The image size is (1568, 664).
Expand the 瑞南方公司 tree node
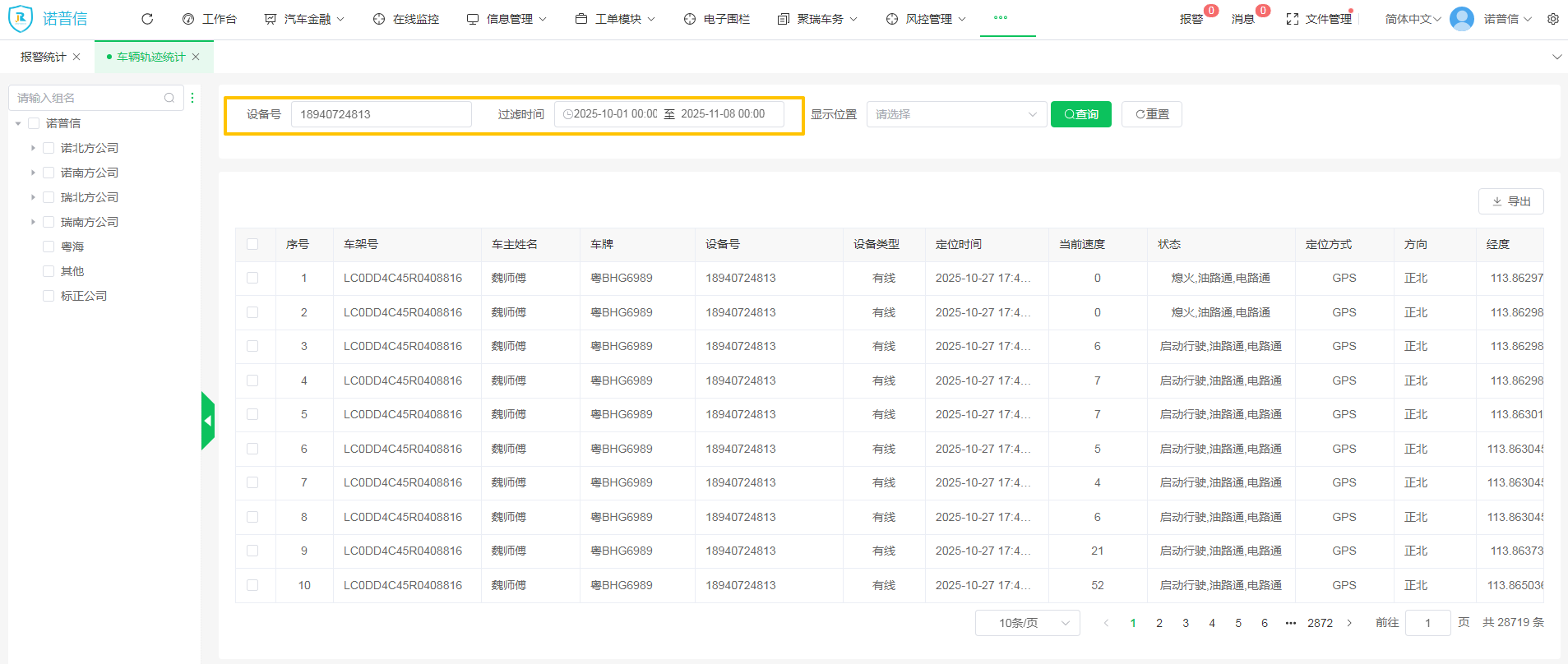(x=33, y=222)
